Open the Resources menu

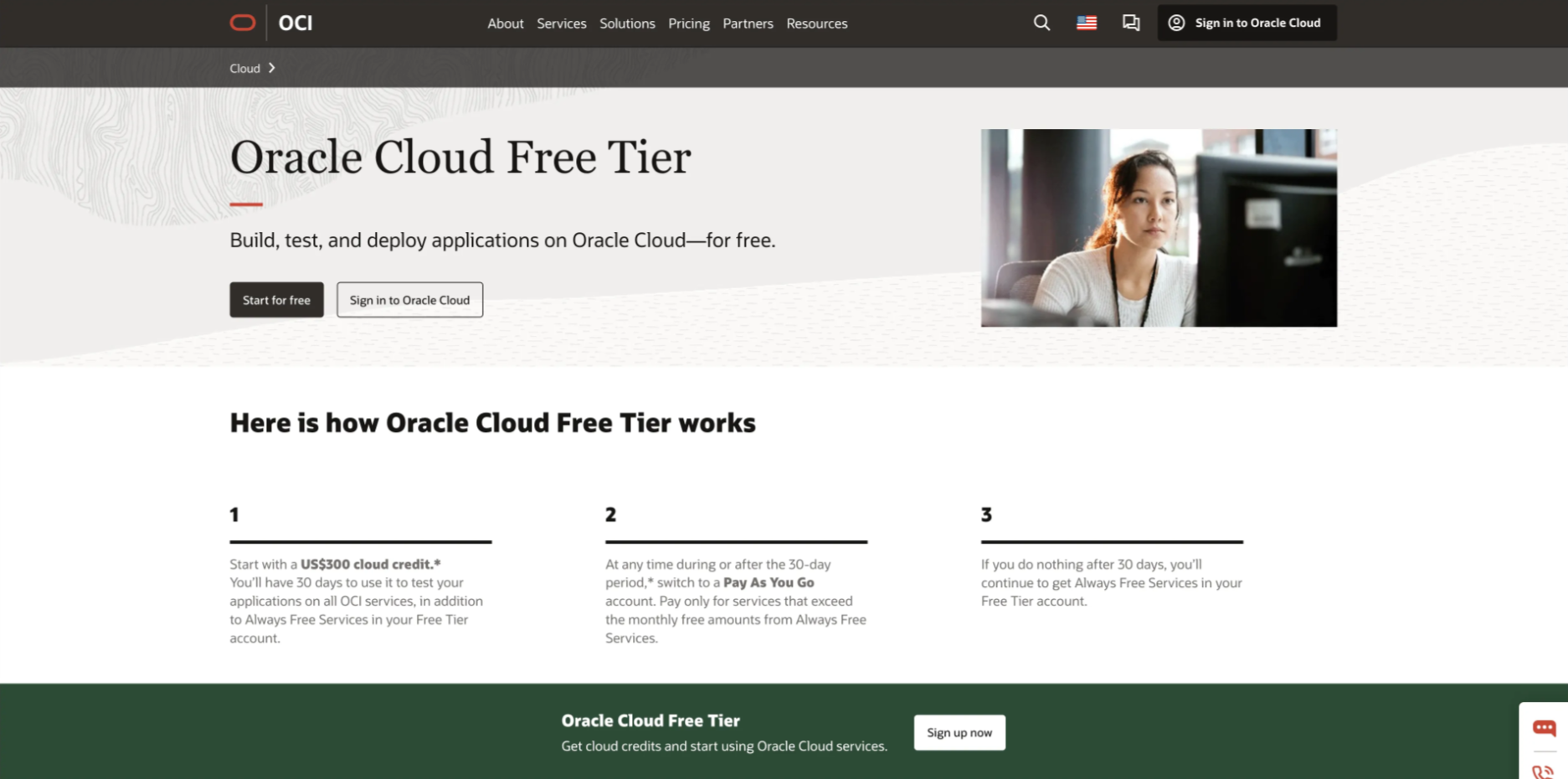tap(817, 23)
